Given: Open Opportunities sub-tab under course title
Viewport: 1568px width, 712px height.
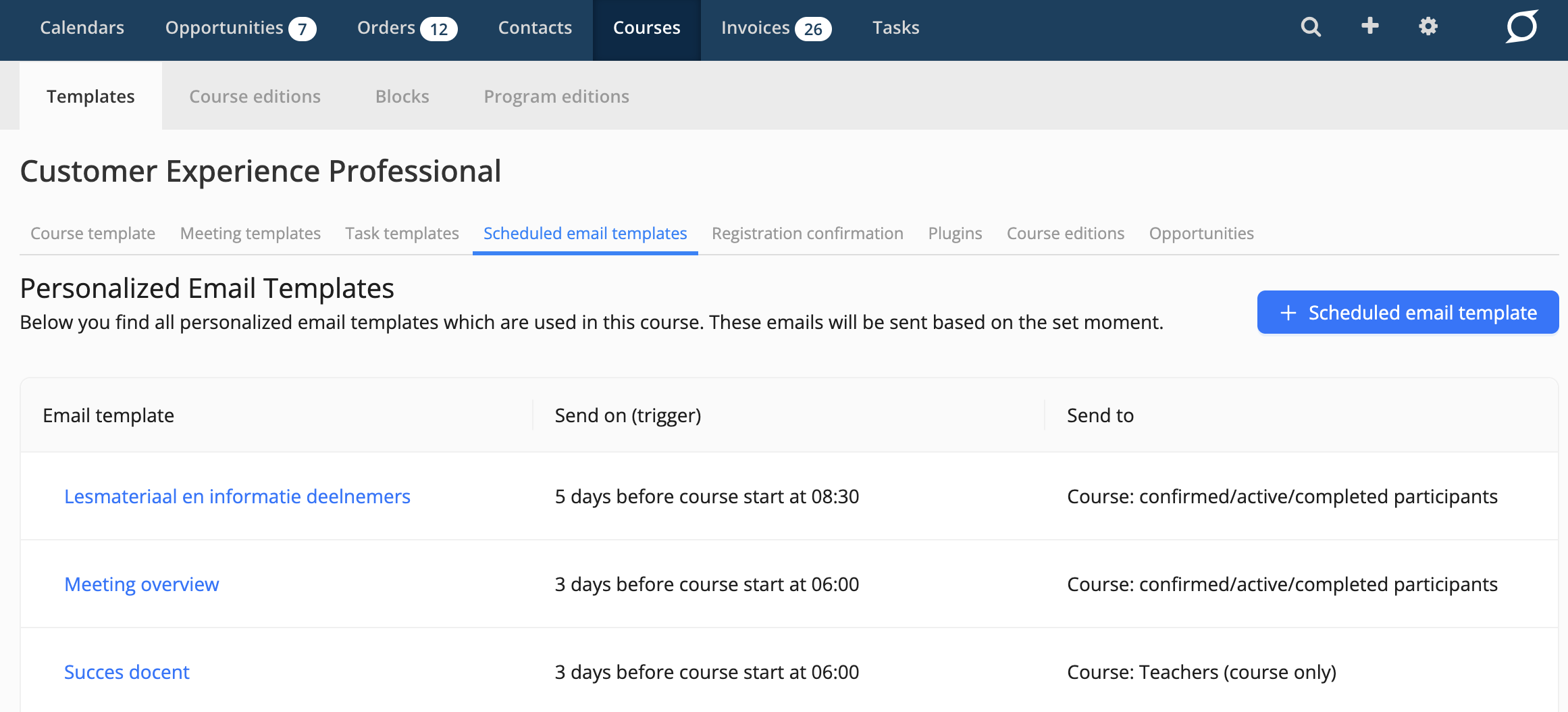Looking at the screenshot, I should click(x=1202, y=233).
